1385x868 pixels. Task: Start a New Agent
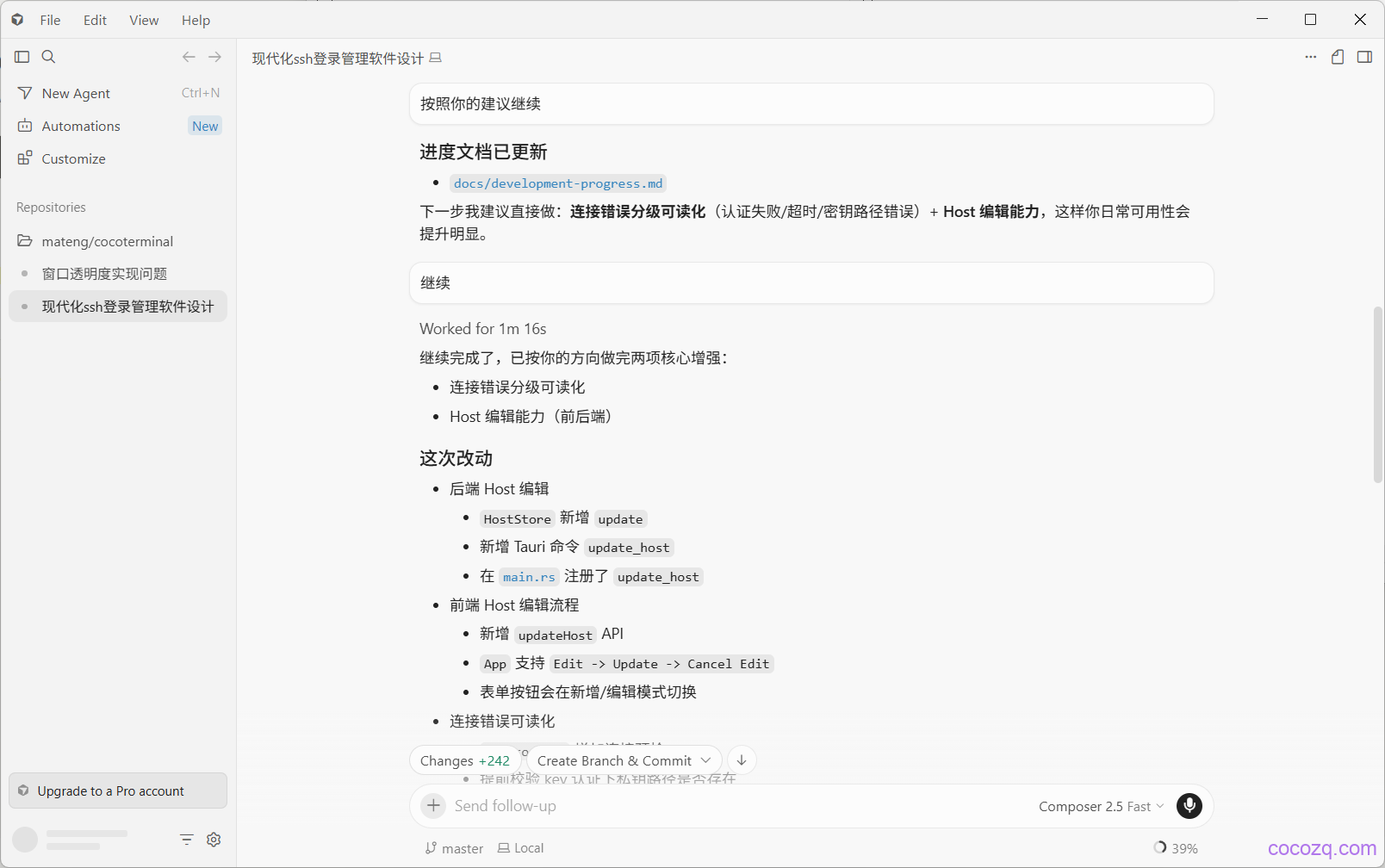tap(118, 93)
